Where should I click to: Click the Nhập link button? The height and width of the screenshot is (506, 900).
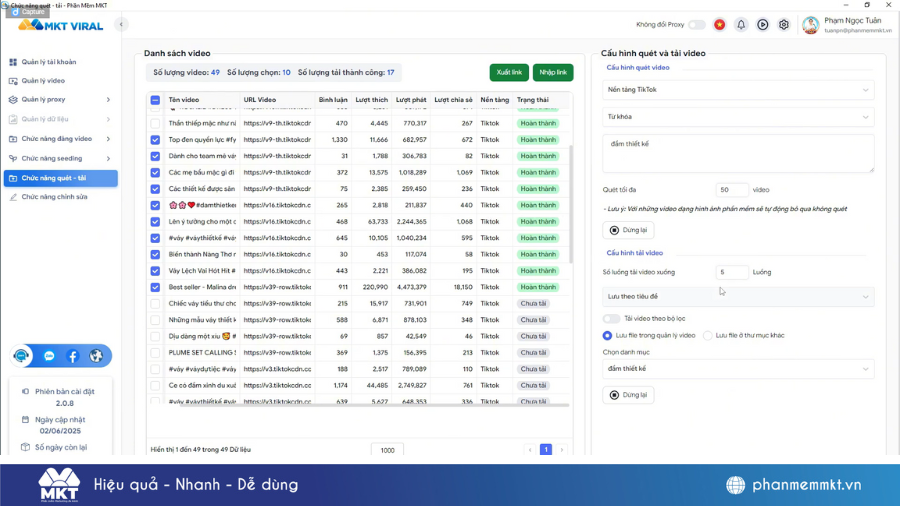click(553, 72)
